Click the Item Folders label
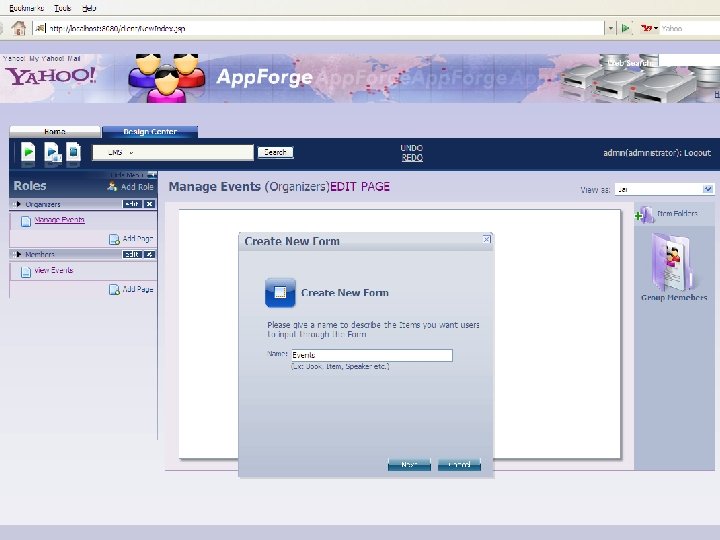The image size is (720, 540). (677, 214)
